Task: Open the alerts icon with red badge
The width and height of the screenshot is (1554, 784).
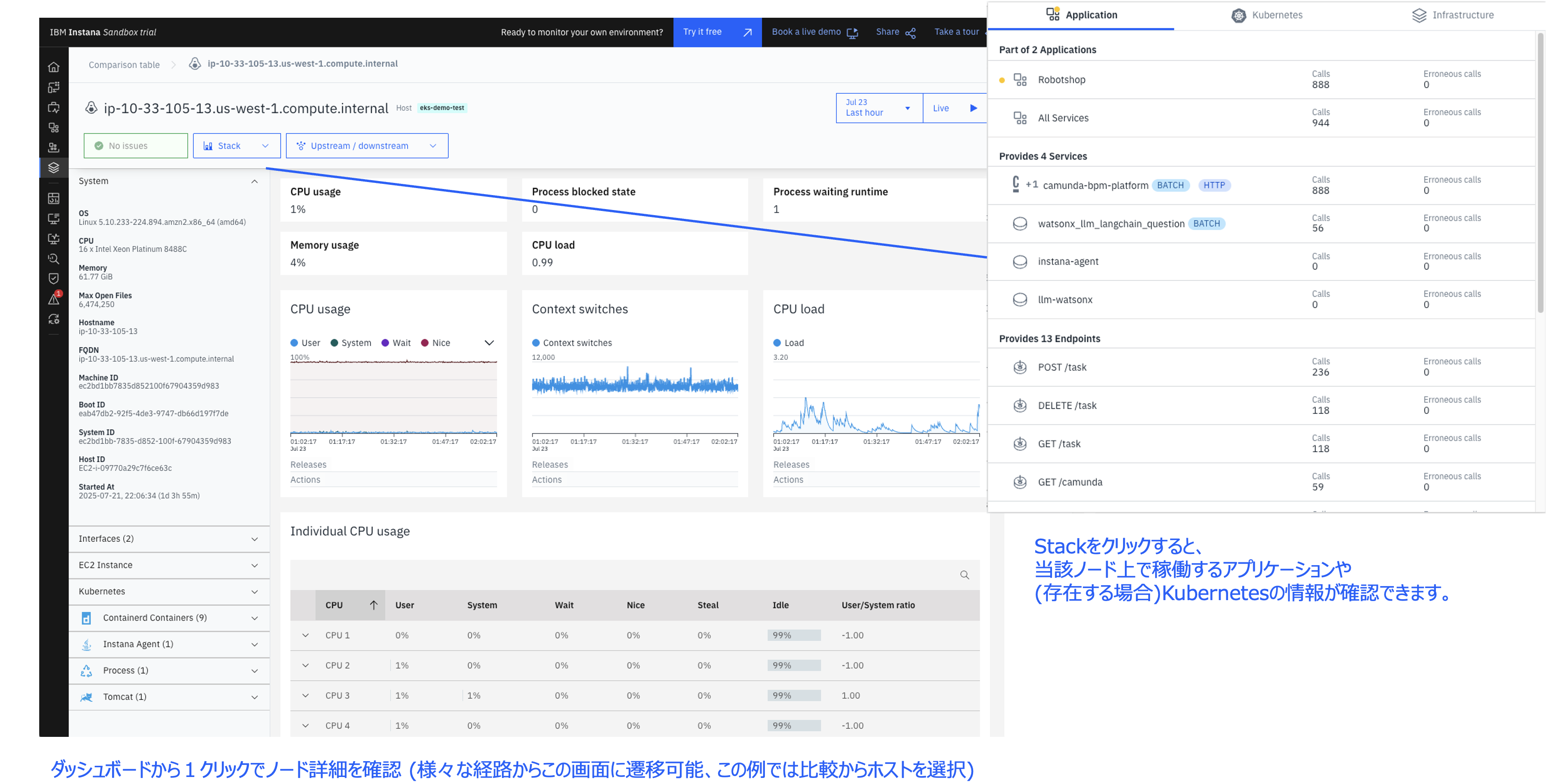Action: 54,299
